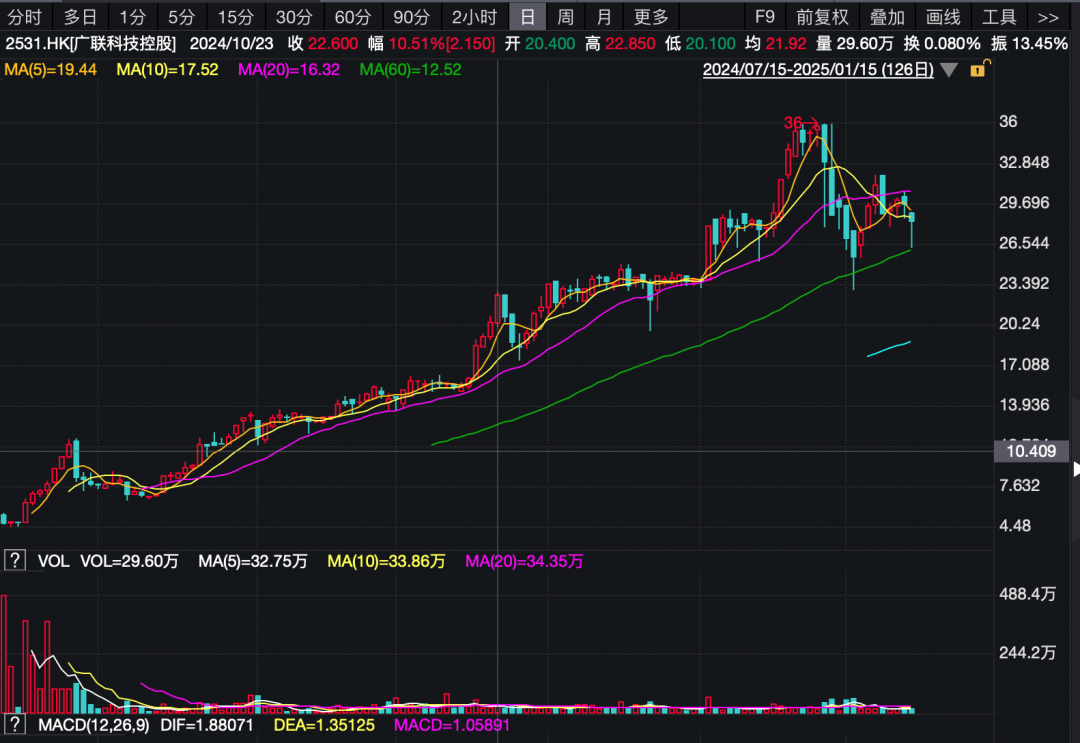Expand the date range dropdown triangle
This screenshot has height=743, width=1080.
coord(949,70)
